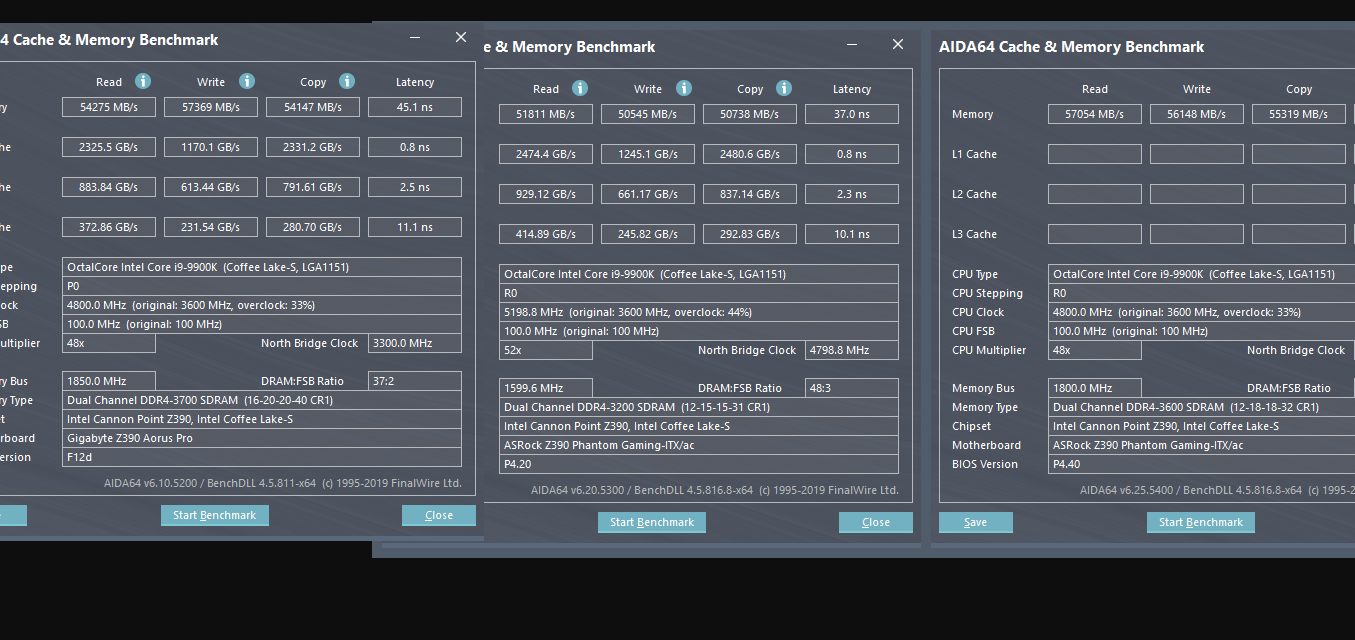
Task: Click the 1599.6 MHz memory bus field
Action: (x=546, y=388)
